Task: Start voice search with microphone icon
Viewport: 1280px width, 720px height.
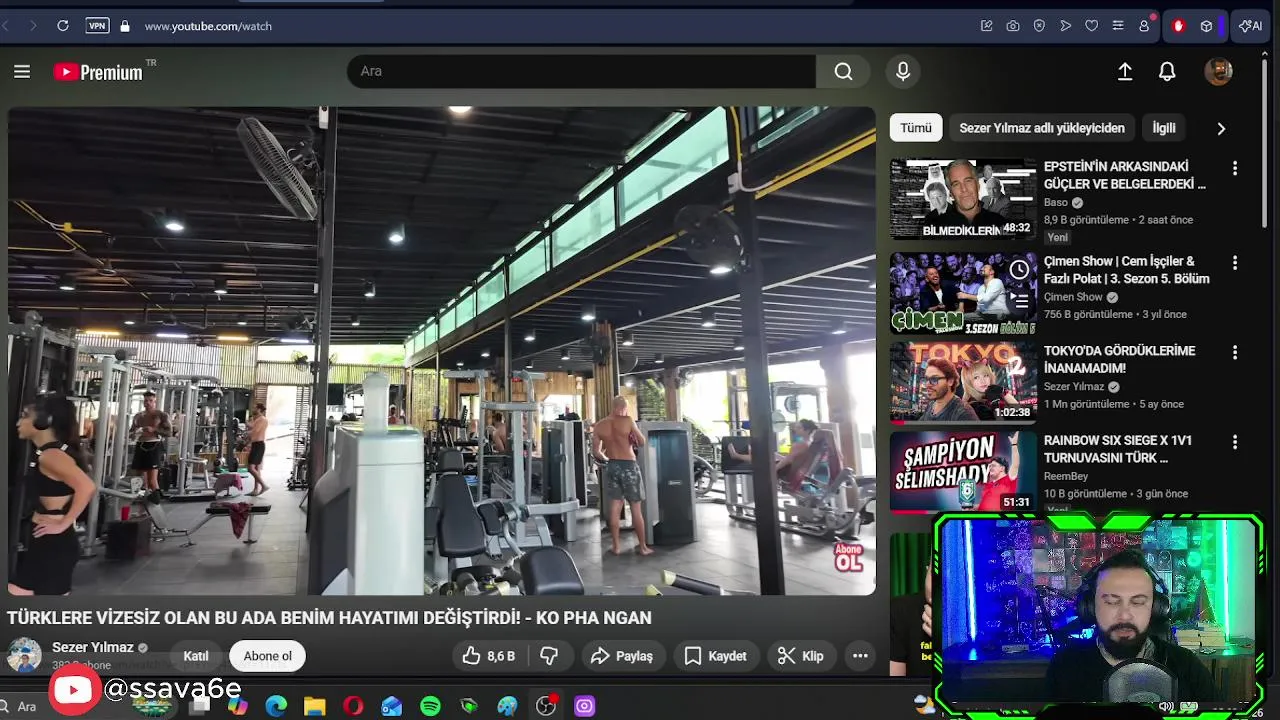Action: [903, 71]
